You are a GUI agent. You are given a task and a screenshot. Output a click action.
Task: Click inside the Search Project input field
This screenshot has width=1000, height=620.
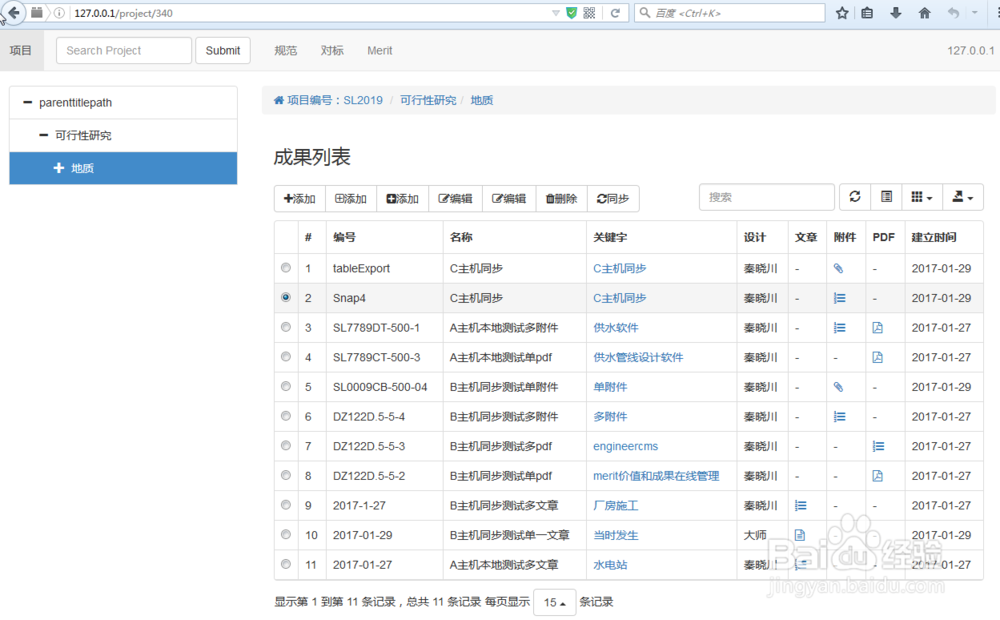123,49
